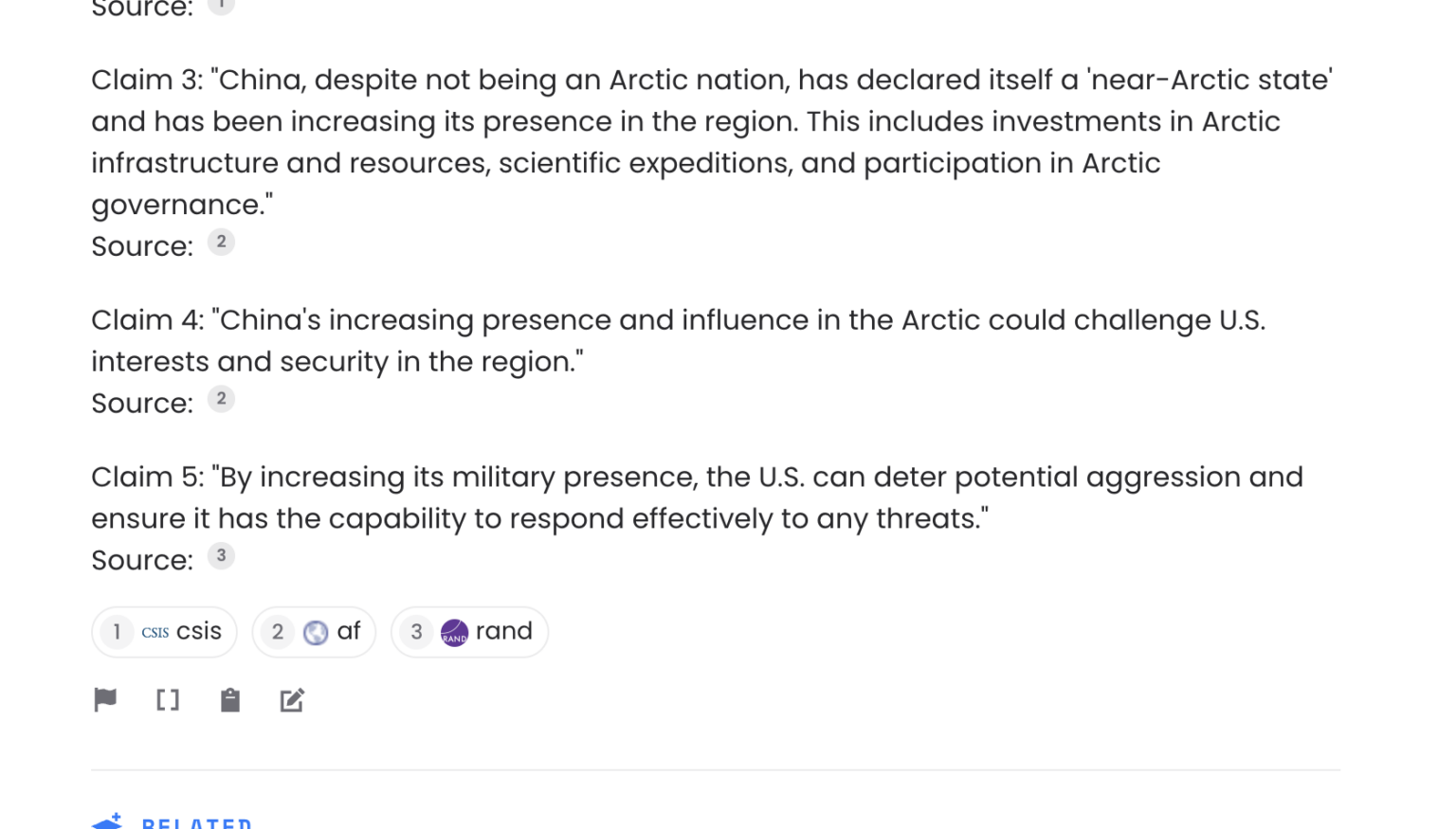Click the partially visible citation badge 1
Viewport: 1456px width, 829px height.
pyautogui.click(x=221, y=6)
